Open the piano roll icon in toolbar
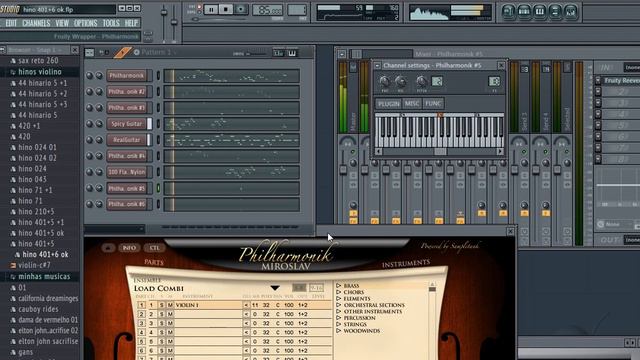 (539, 11)
